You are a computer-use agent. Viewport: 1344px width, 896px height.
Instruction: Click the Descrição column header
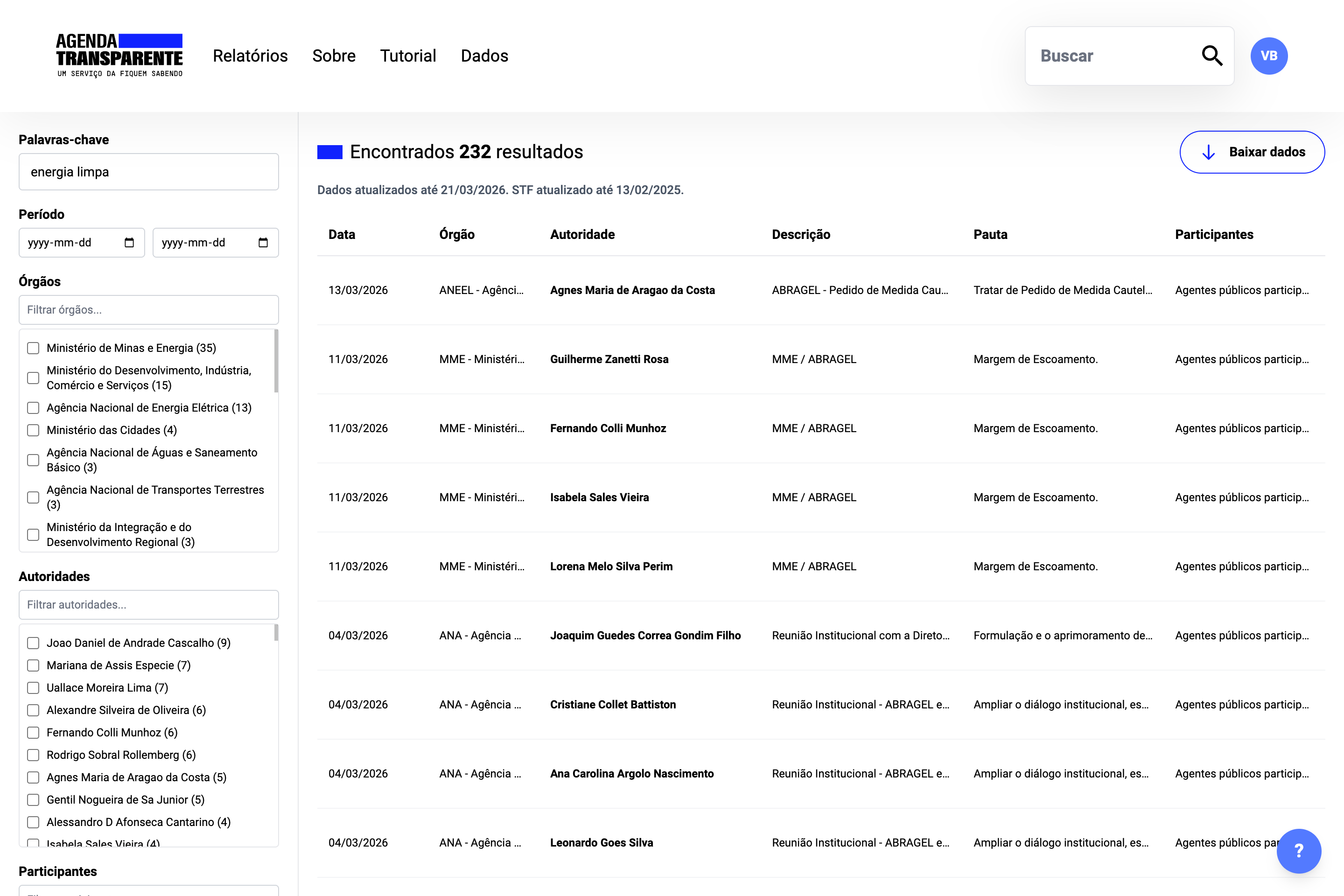(801, 234)
